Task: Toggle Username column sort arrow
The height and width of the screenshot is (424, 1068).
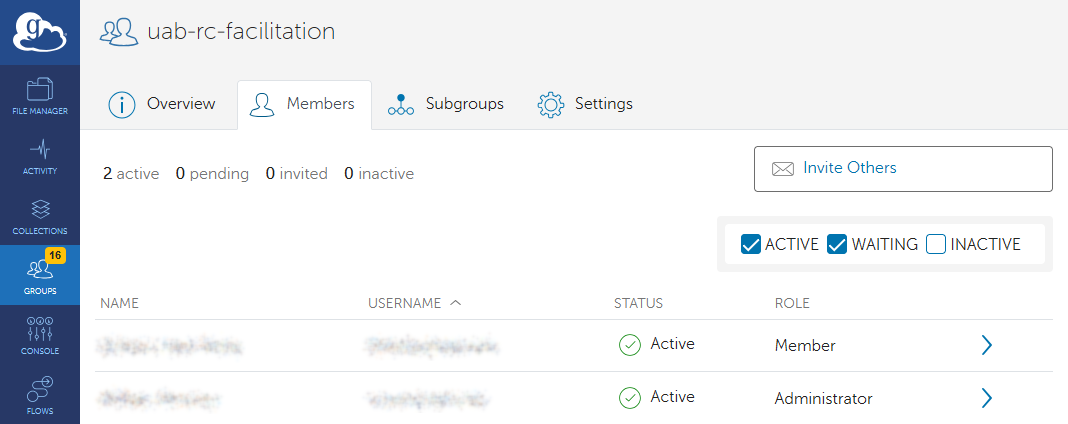Action: click(x=456, y=302)
